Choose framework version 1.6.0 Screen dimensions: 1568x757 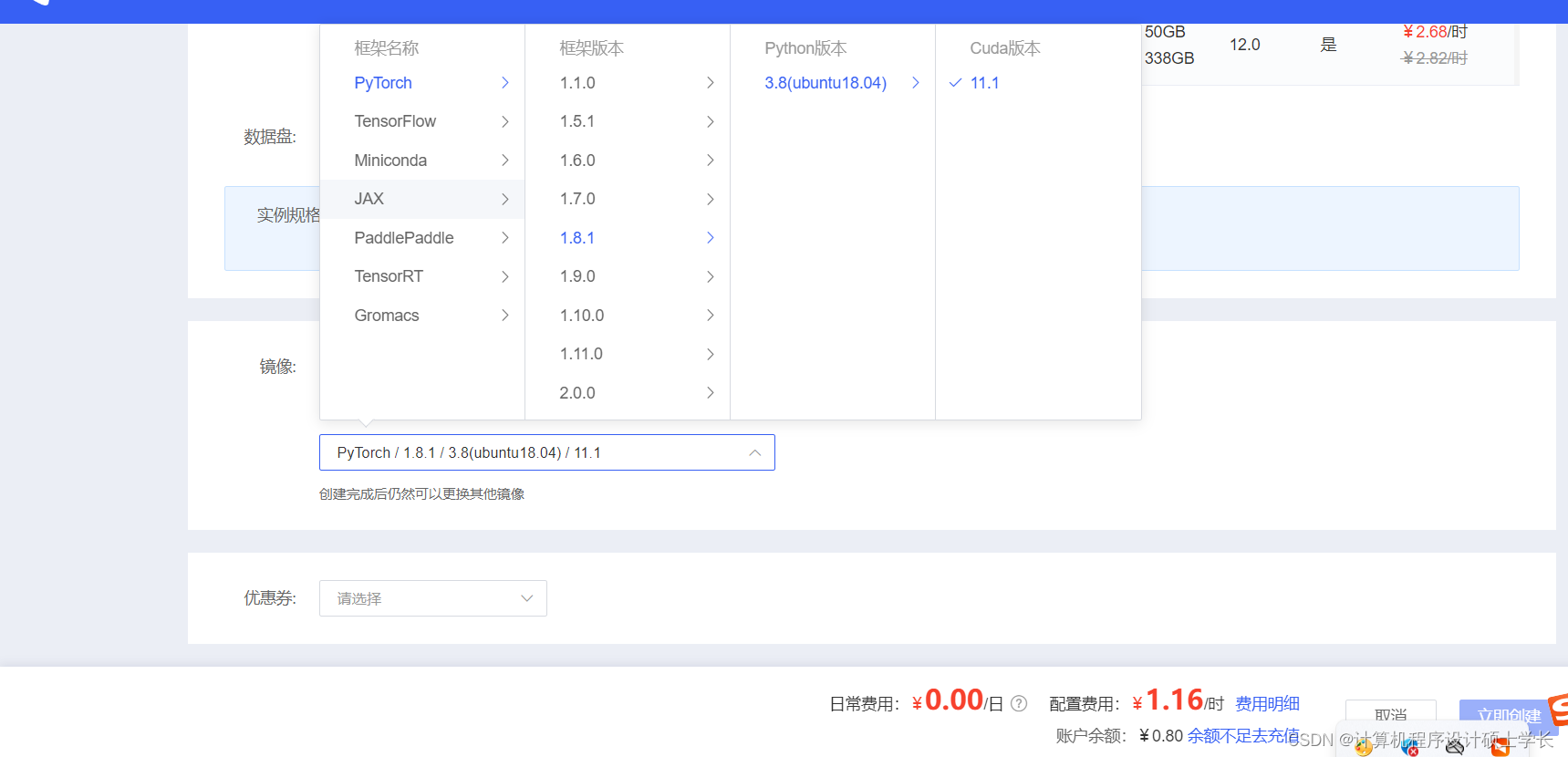click(628, 161)
